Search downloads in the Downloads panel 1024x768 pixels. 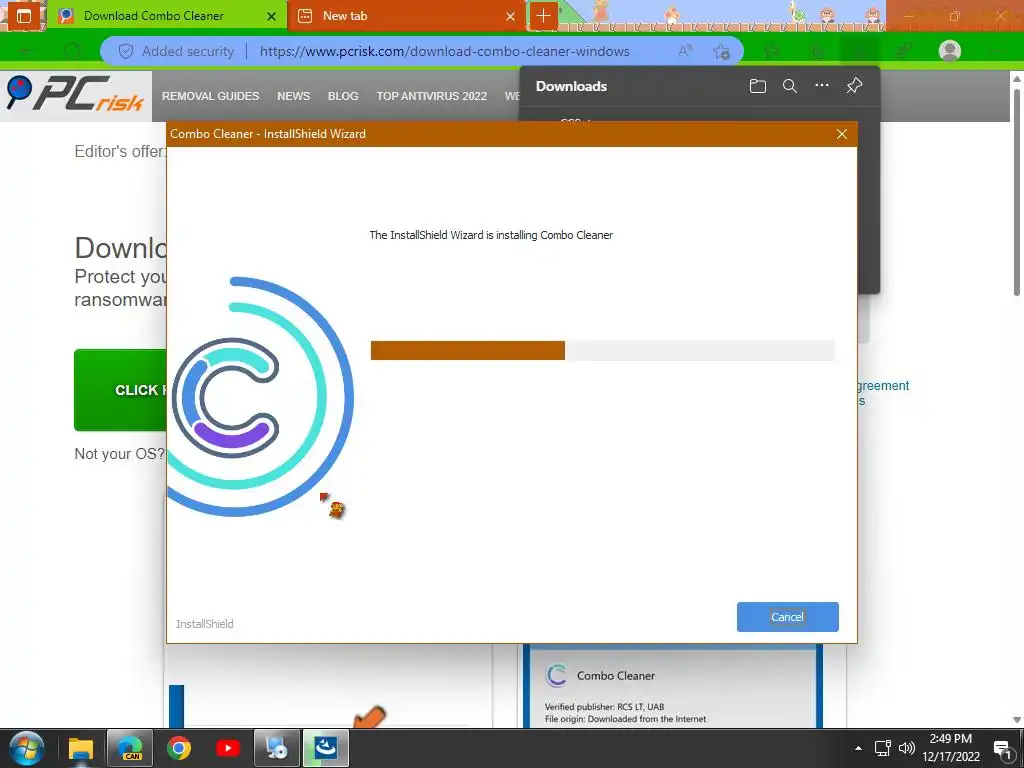790,86
